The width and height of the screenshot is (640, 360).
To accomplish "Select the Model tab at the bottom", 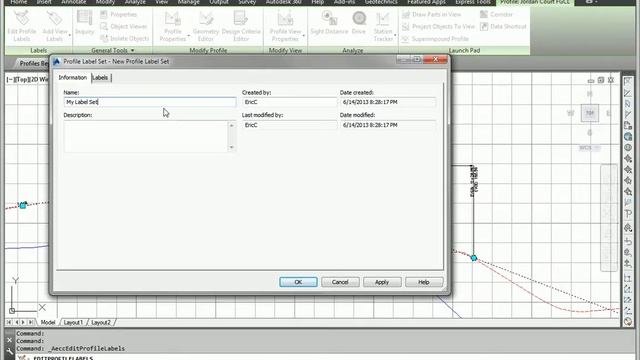I will point(48,322).
